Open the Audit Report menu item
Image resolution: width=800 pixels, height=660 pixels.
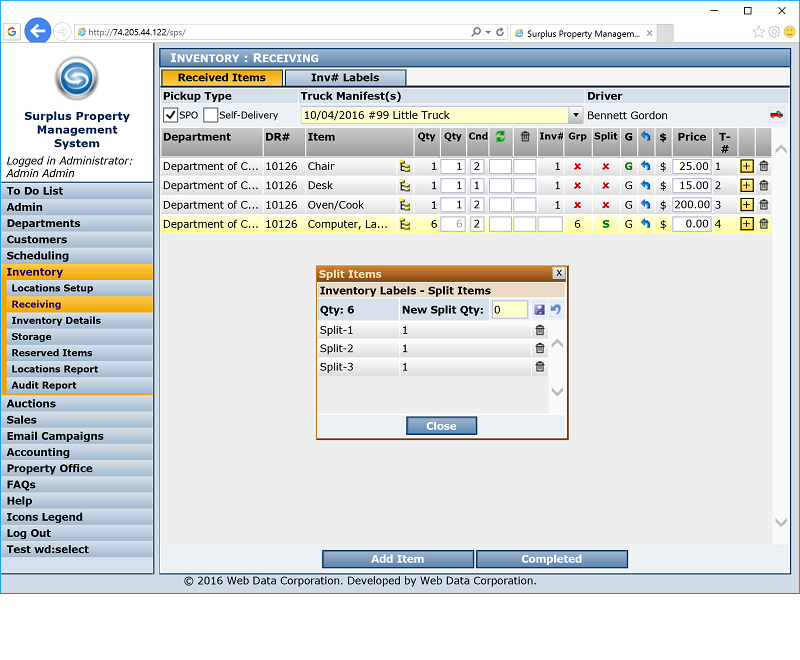[79, 386]
